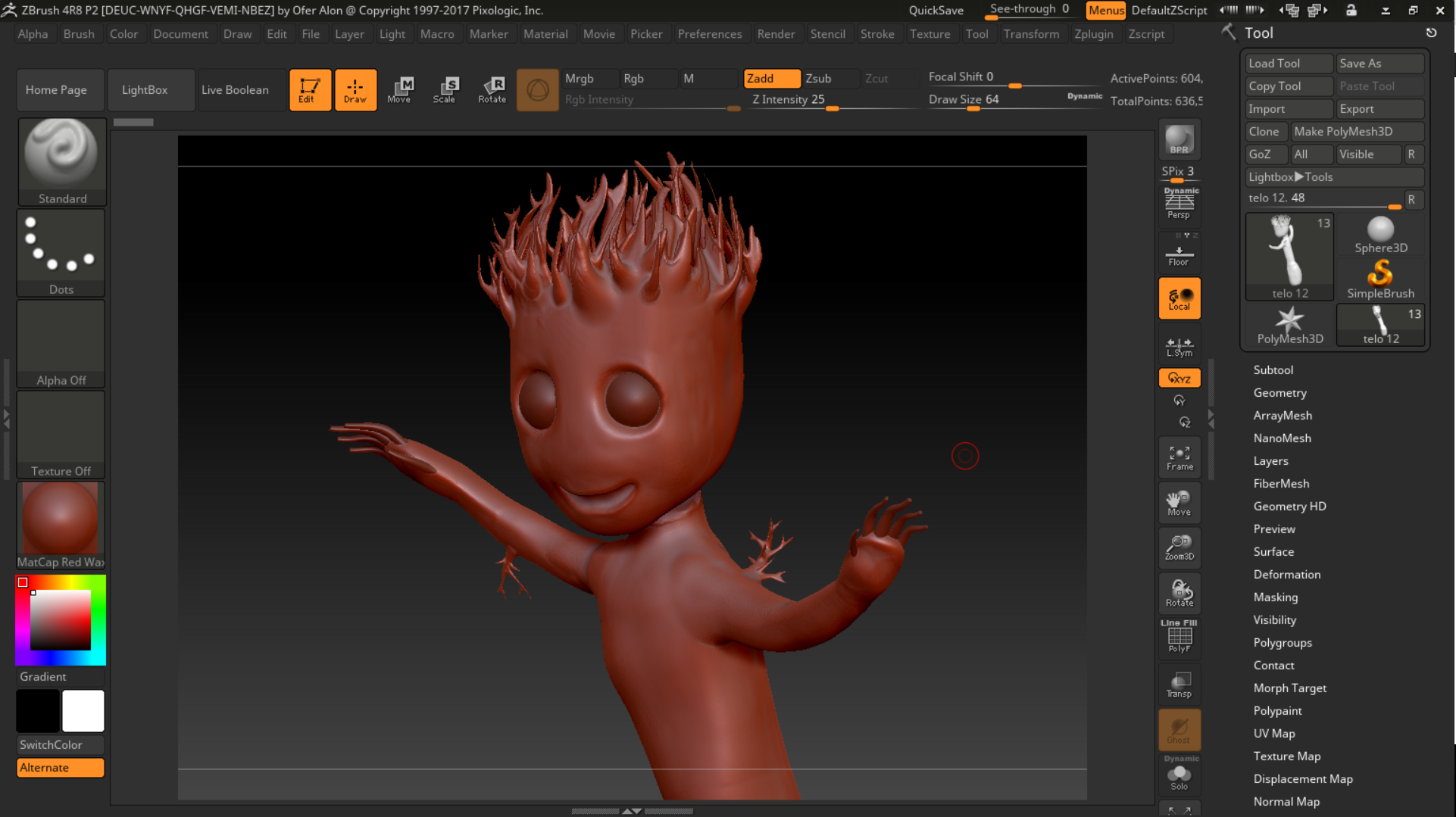Image resolution: width=1456 pixels, height=817 pixels.
Task: Enable Rgb painting mode
Action: (648, 79)
